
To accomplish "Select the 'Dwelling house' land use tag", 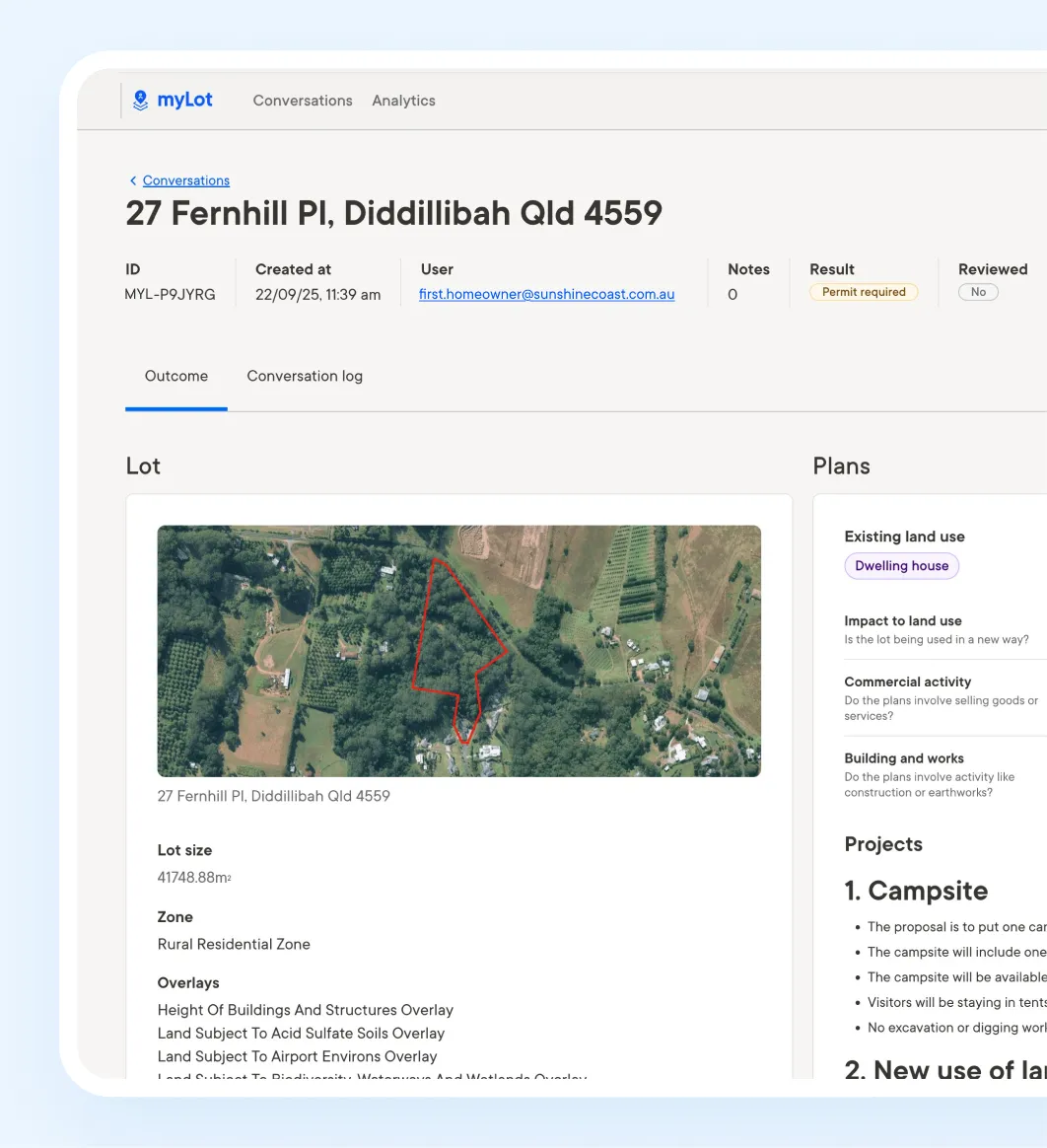I will tap(901, 565).
